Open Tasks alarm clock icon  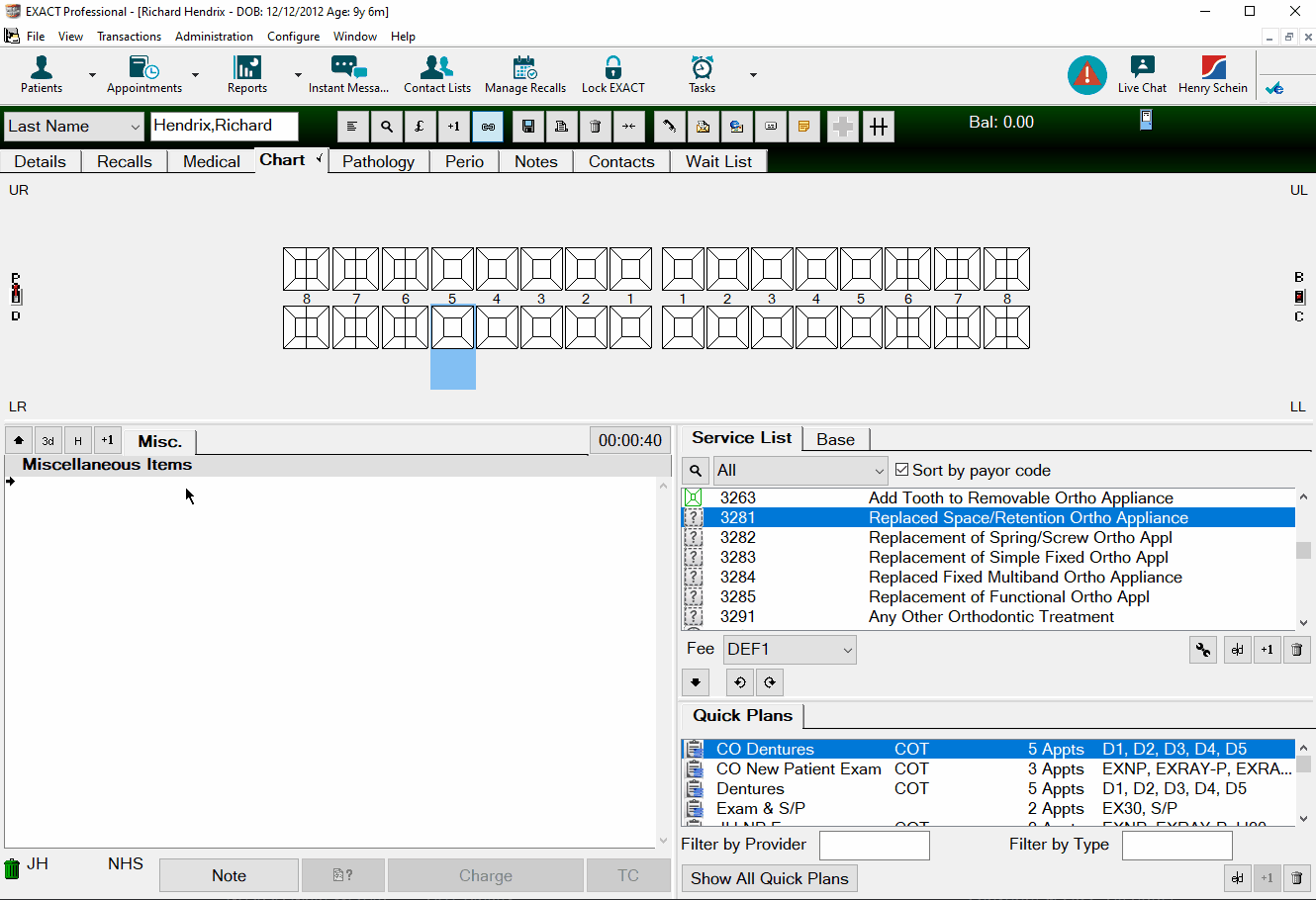[x=703, y=74]
